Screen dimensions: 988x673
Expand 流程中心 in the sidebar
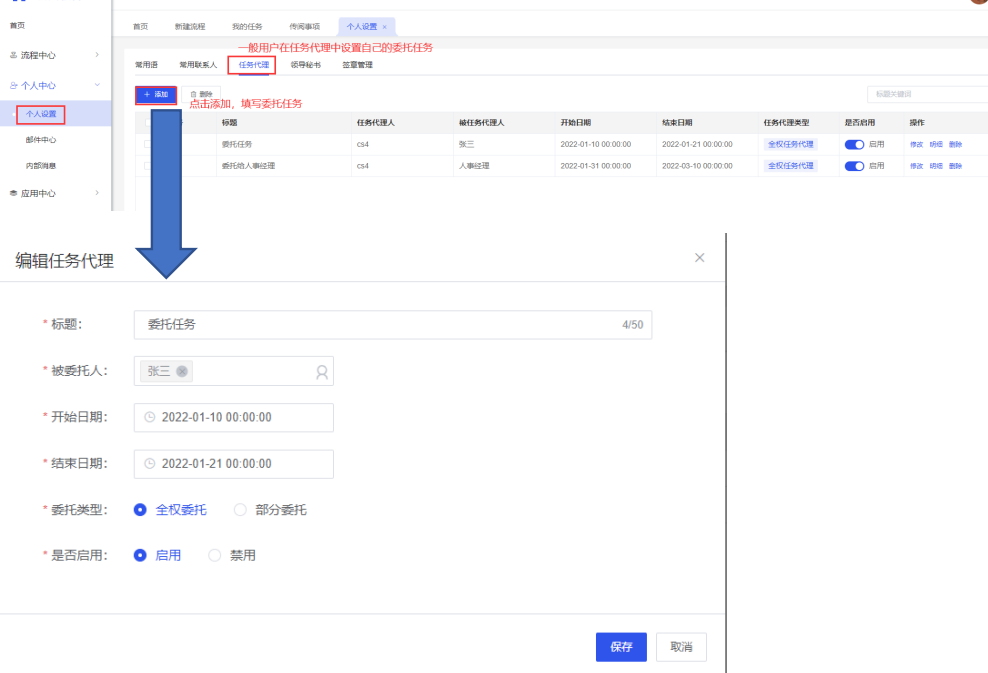click(54, 55)
